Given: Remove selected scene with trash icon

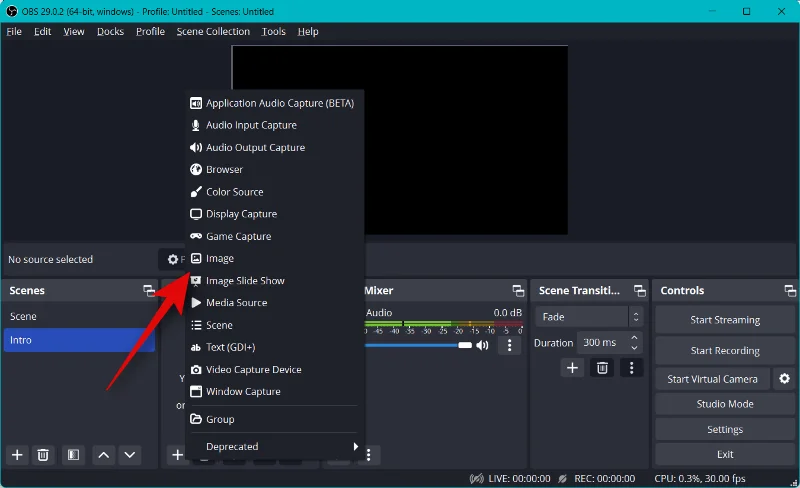Looking at the screenshot, I should pyautogui.click(x=43, y=454).
